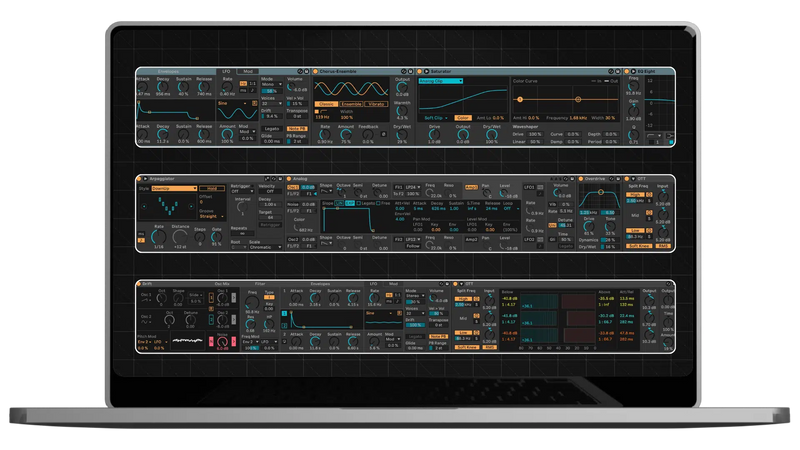Toggle the Chorus-Ensemble device activator
The image size is (800, 450).
315,72
